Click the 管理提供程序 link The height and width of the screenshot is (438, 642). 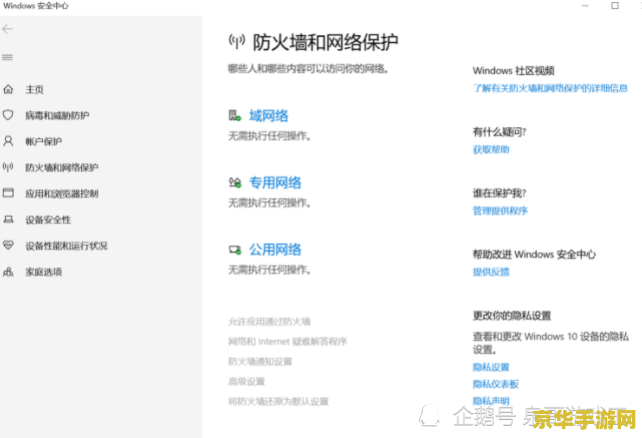click(x=500, y=211)
